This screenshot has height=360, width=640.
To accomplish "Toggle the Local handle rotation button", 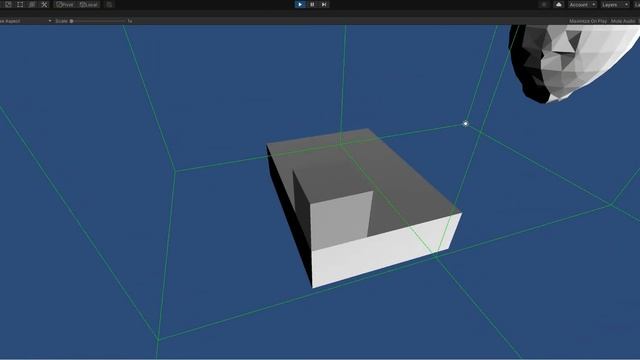I will coord(89,4).
